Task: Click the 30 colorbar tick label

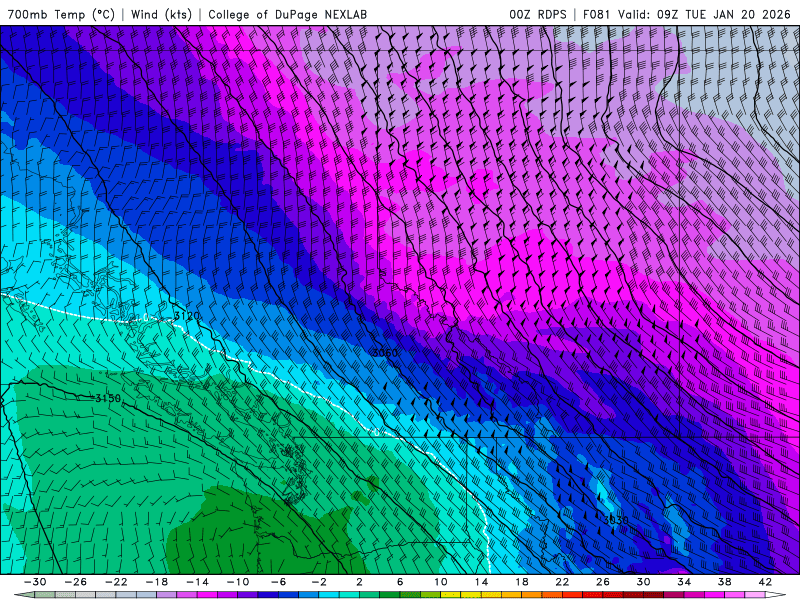Action: pyautogui.click(x=643, y=582)
